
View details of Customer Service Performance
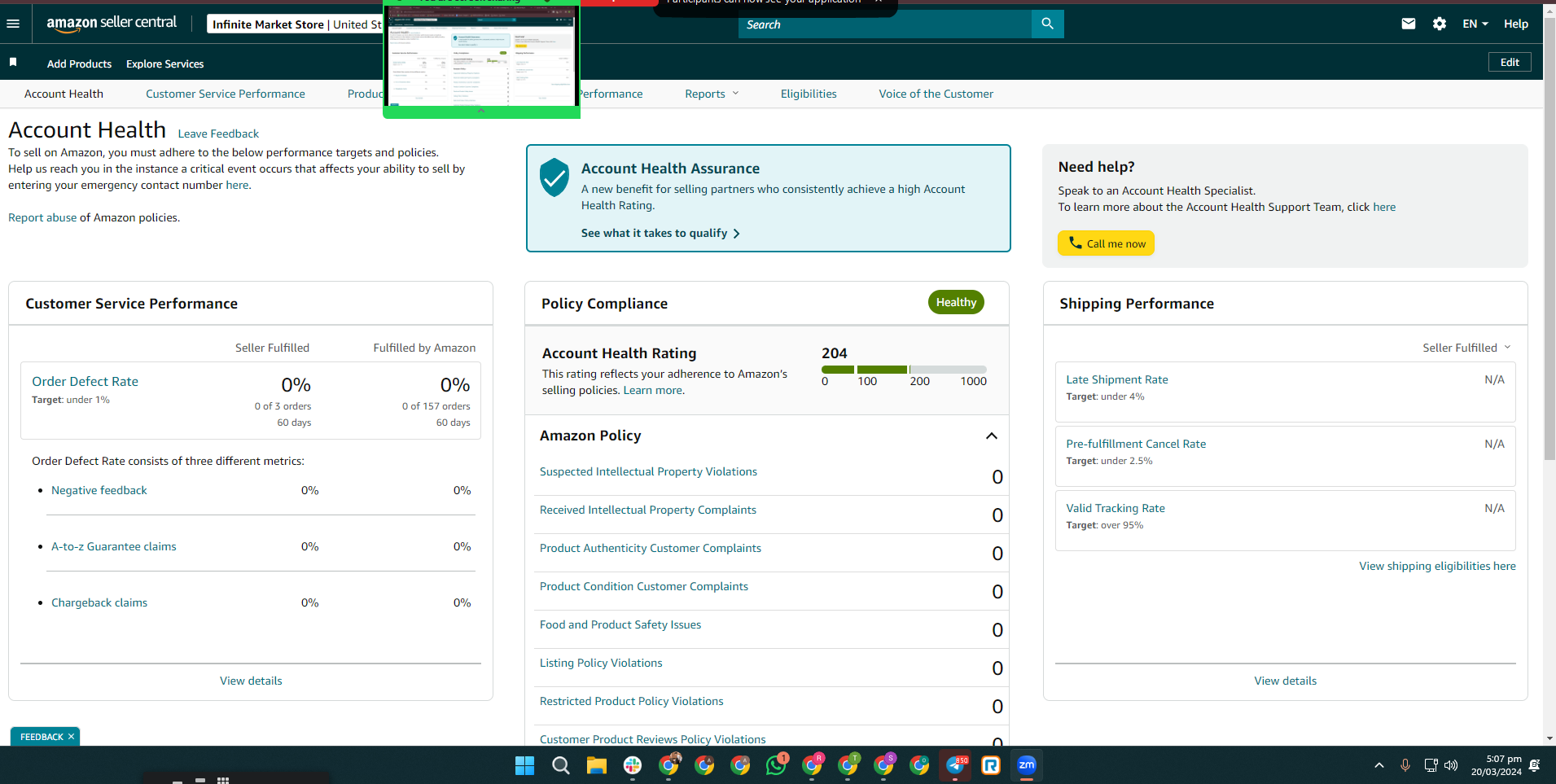point(251,681)
